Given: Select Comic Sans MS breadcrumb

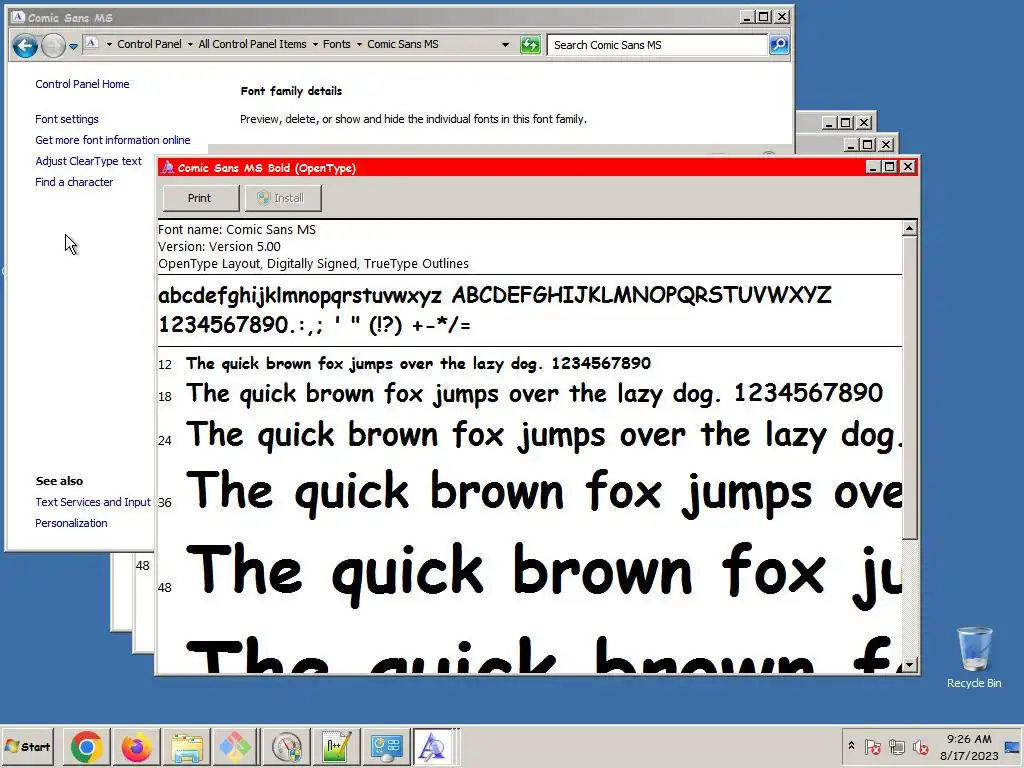Looking at the screenshot, I should (402, 44).
